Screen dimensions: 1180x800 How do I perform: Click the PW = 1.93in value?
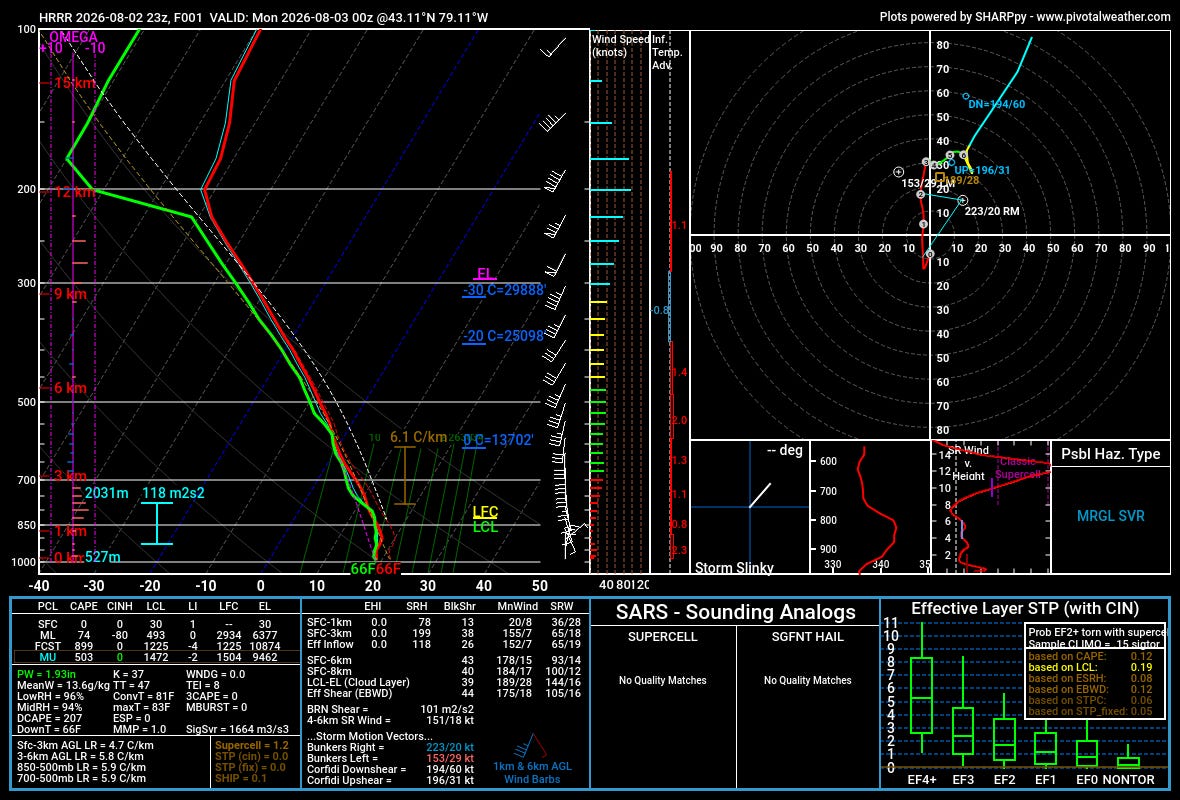(x=47, y=674)
